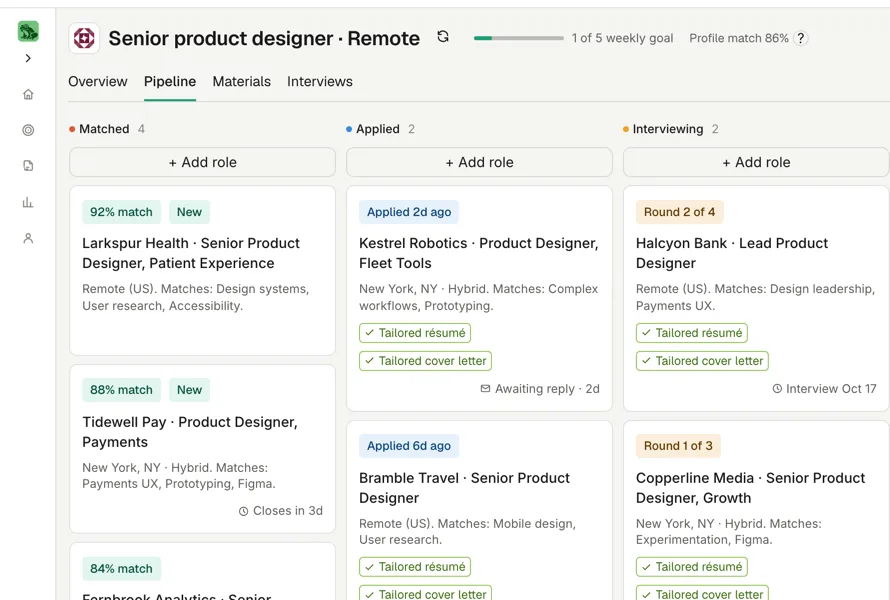Click the Closes in 3d text
This screenshot has height=600, width=890.
click(x=288, y=511)
